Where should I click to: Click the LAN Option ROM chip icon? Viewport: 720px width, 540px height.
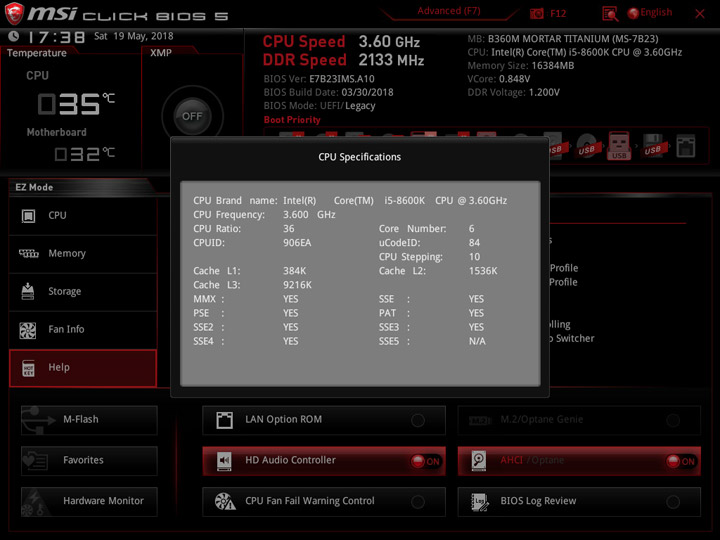(x=225, y=420)
